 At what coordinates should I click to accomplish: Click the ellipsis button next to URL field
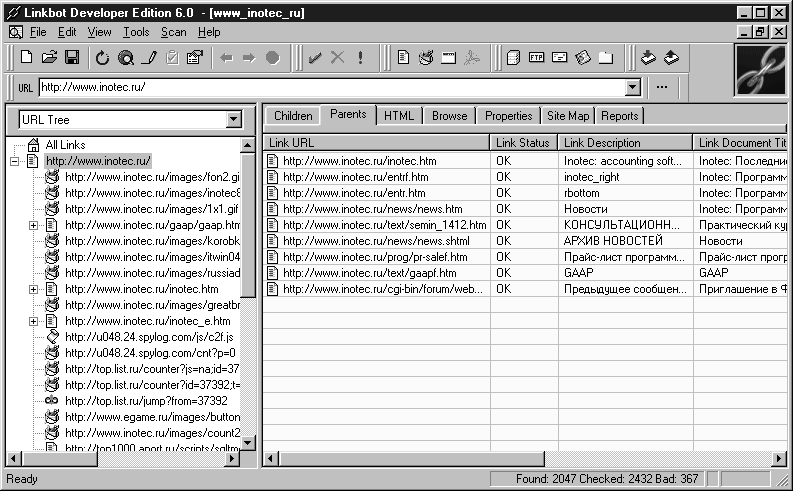[662, 87]
